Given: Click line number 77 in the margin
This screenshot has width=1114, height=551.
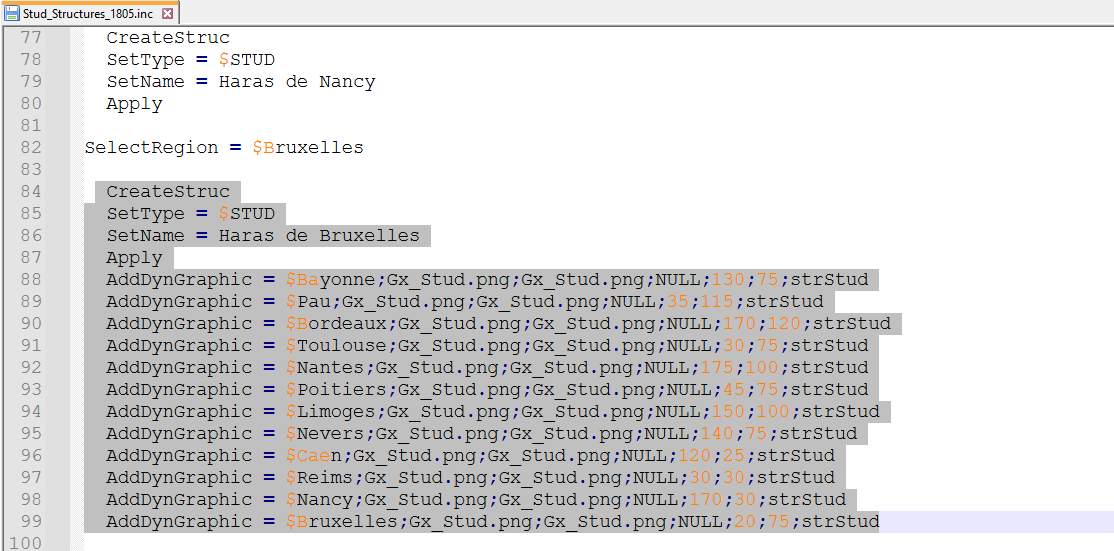Looking at the screenshot, I should point(31,37).
